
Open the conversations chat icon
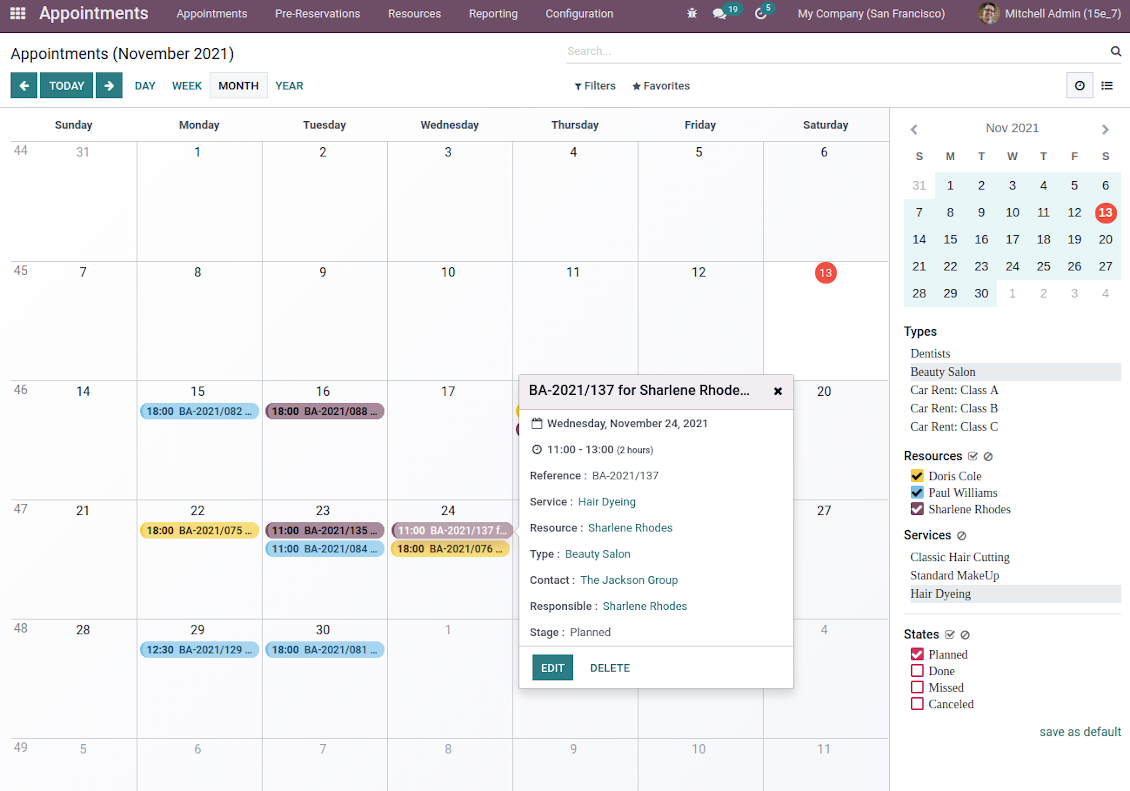[719, 14]
